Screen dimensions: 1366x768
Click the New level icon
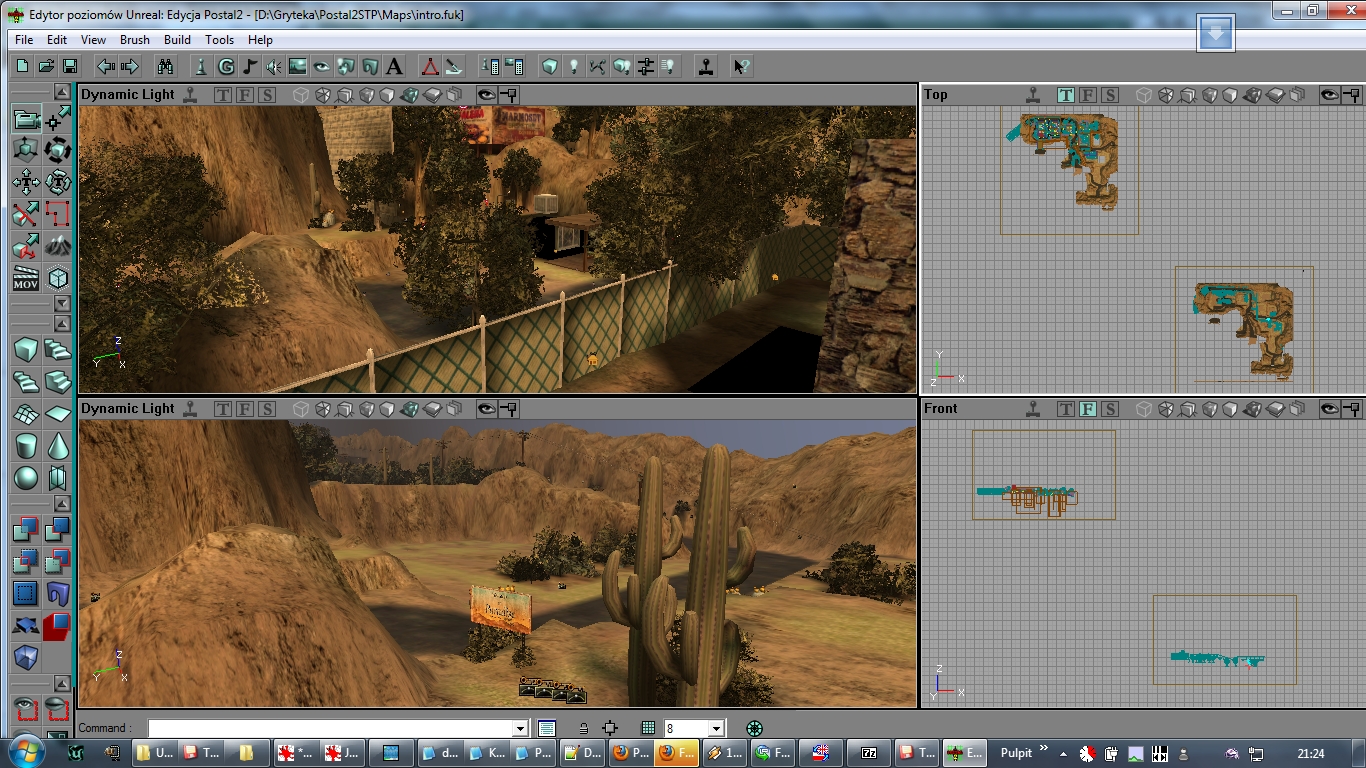pyautogui.click(x=22, y=66)
